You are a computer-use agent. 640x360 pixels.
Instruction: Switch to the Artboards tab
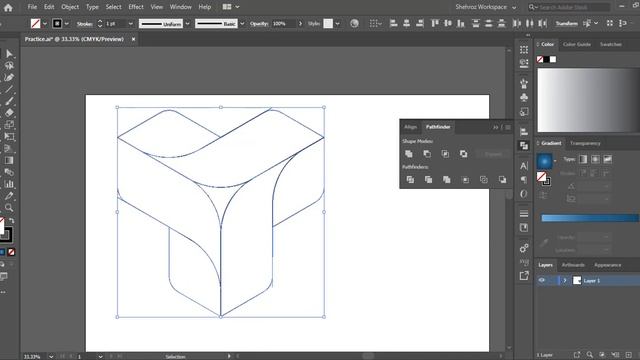pyautogui.click(x=573, y=265)
